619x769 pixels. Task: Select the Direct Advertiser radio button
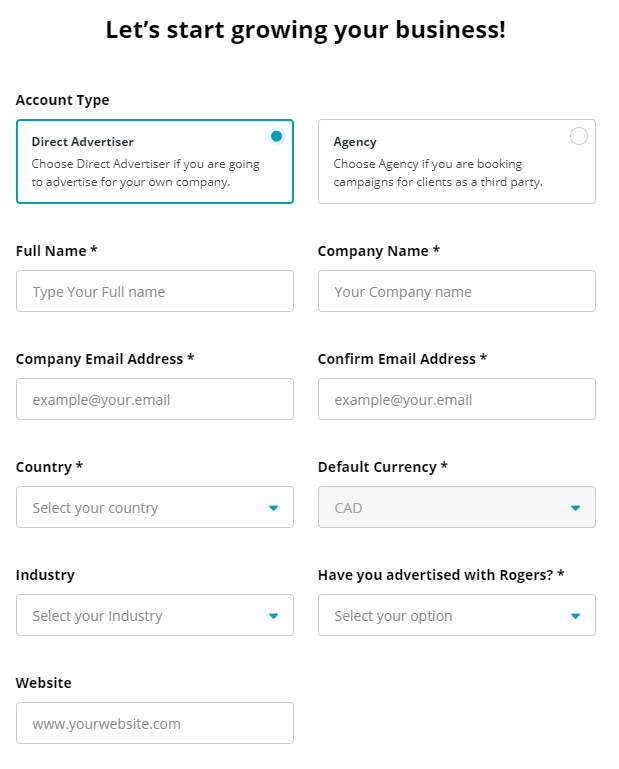277,136
